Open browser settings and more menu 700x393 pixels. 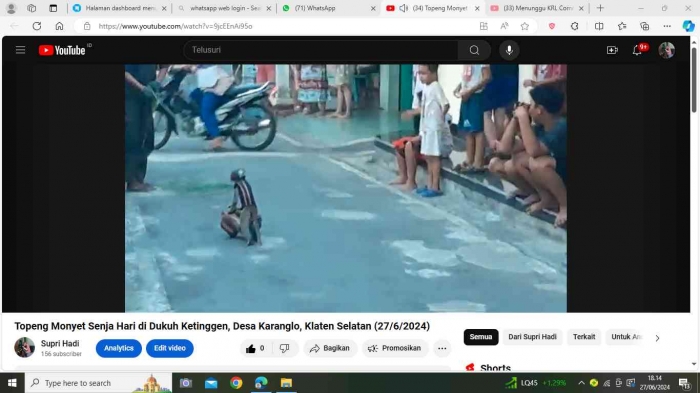pyautogui.click(x=667, y=26)
